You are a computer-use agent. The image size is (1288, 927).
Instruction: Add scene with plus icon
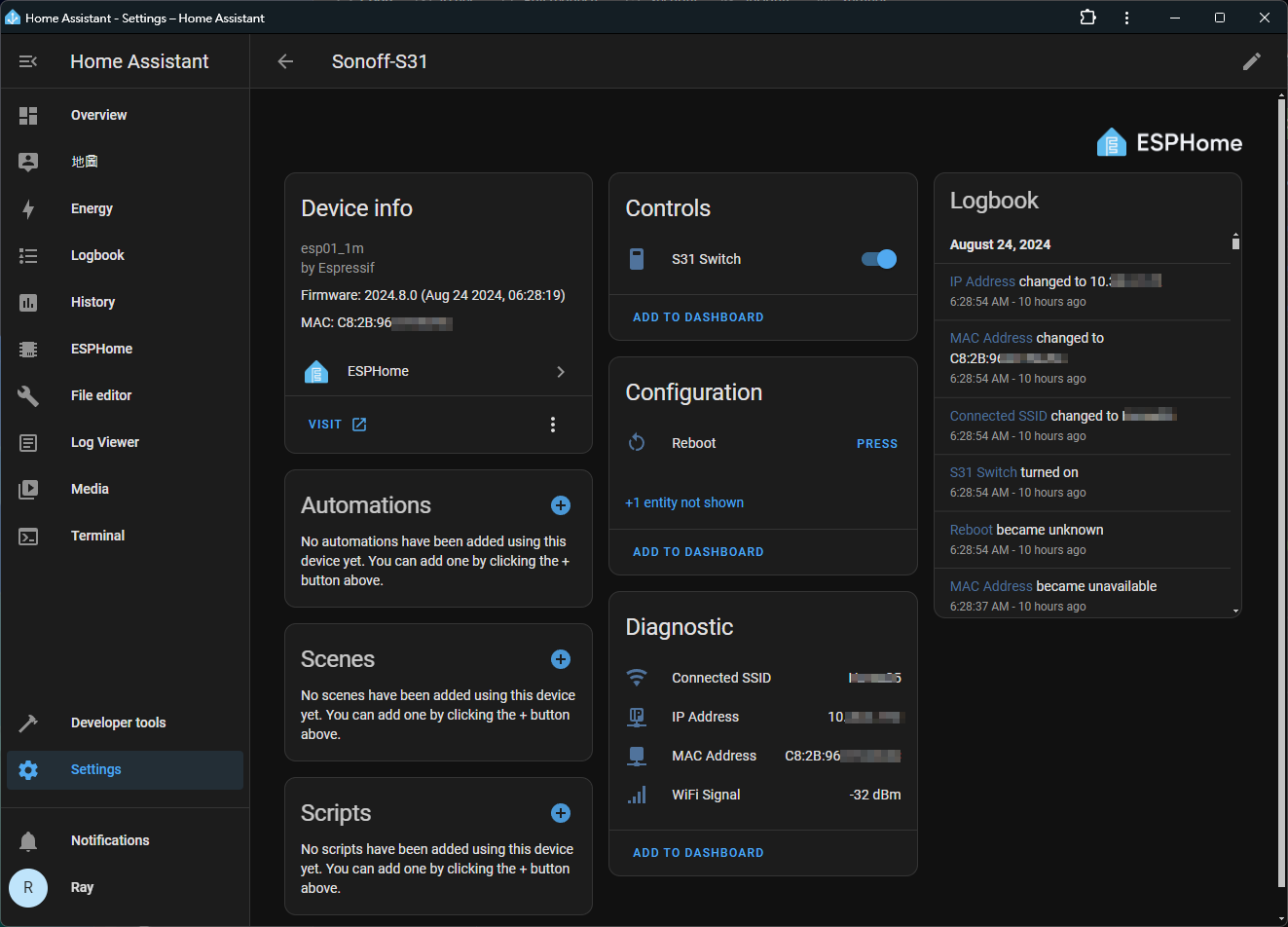coord(561,659)
